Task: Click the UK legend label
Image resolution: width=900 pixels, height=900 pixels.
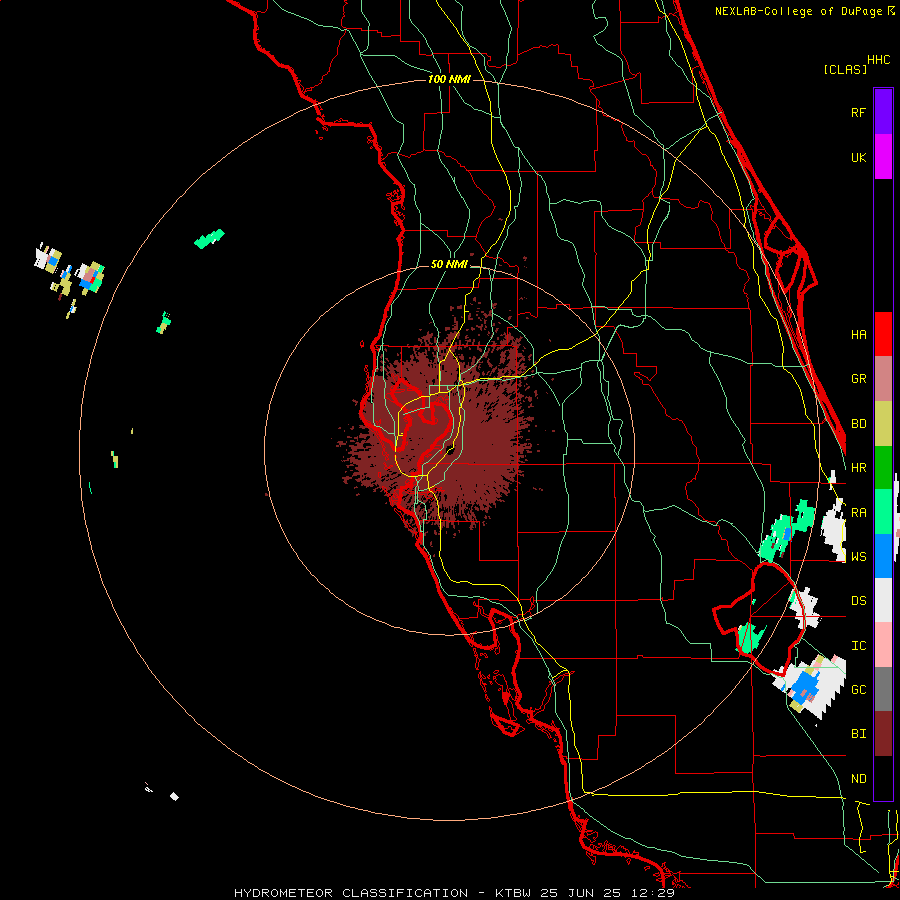Action: click(858, 157)
